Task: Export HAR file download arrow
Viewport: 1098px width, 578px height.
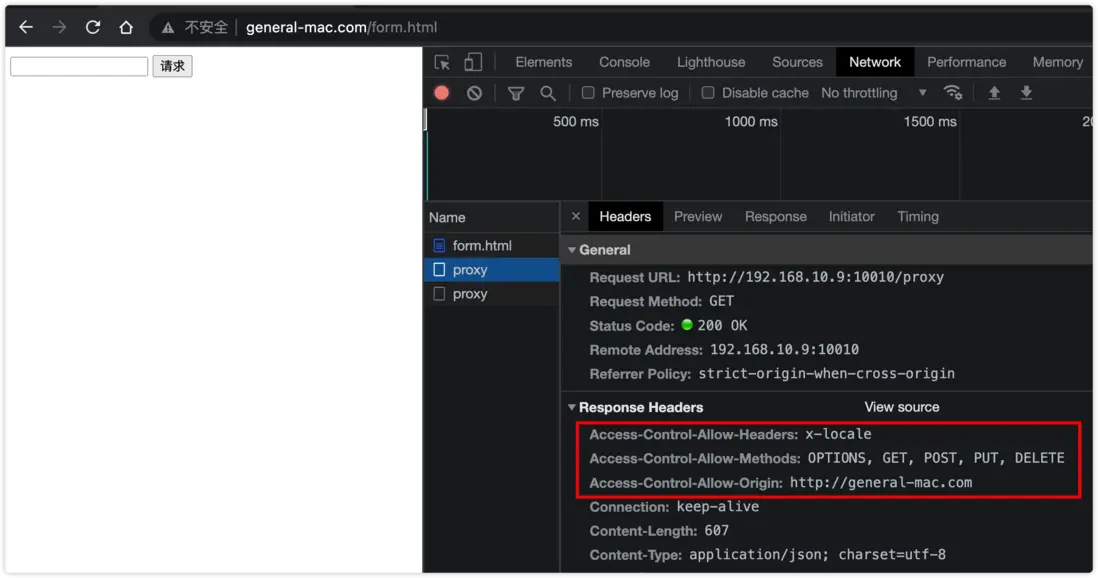Action: pyautogui.click(x=1027, y=93)
